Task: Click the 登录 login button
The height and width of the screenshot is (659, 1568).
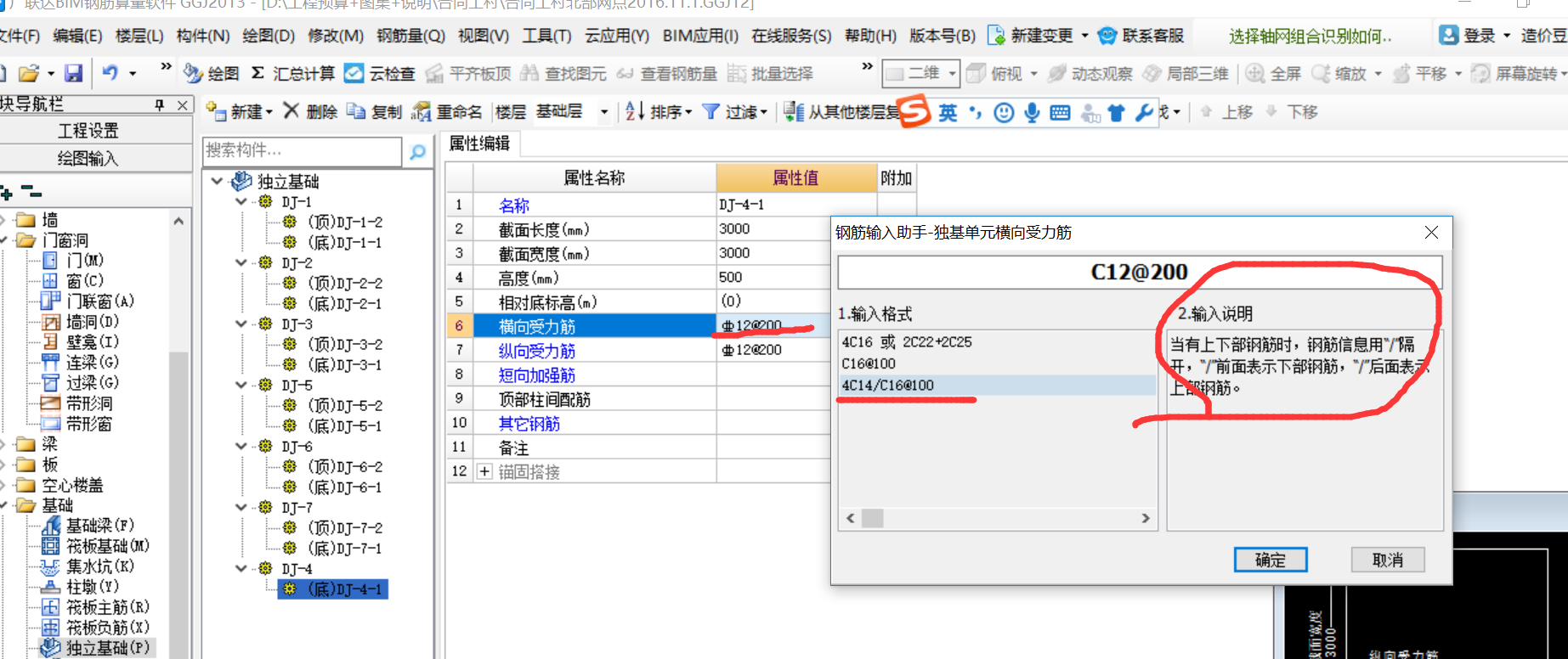Action: click(1474, 36)
